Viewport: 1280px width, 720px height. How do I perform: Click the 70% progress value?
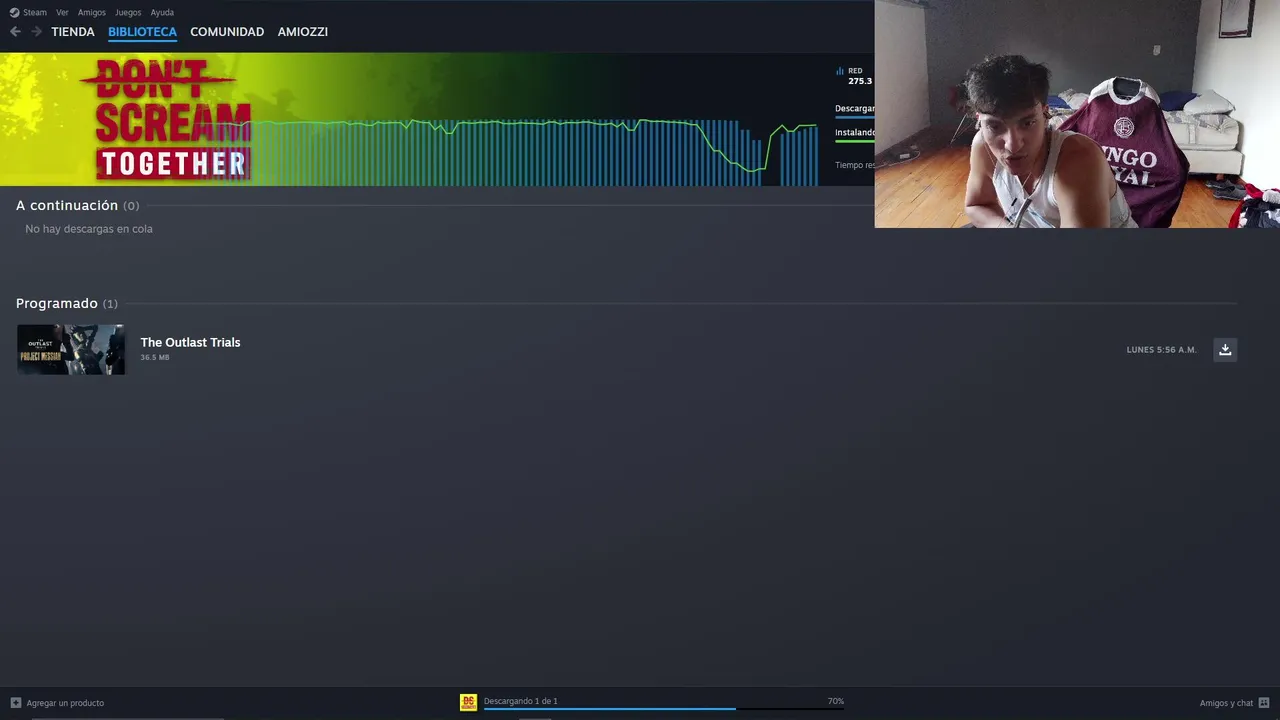[x=836, y=701]
